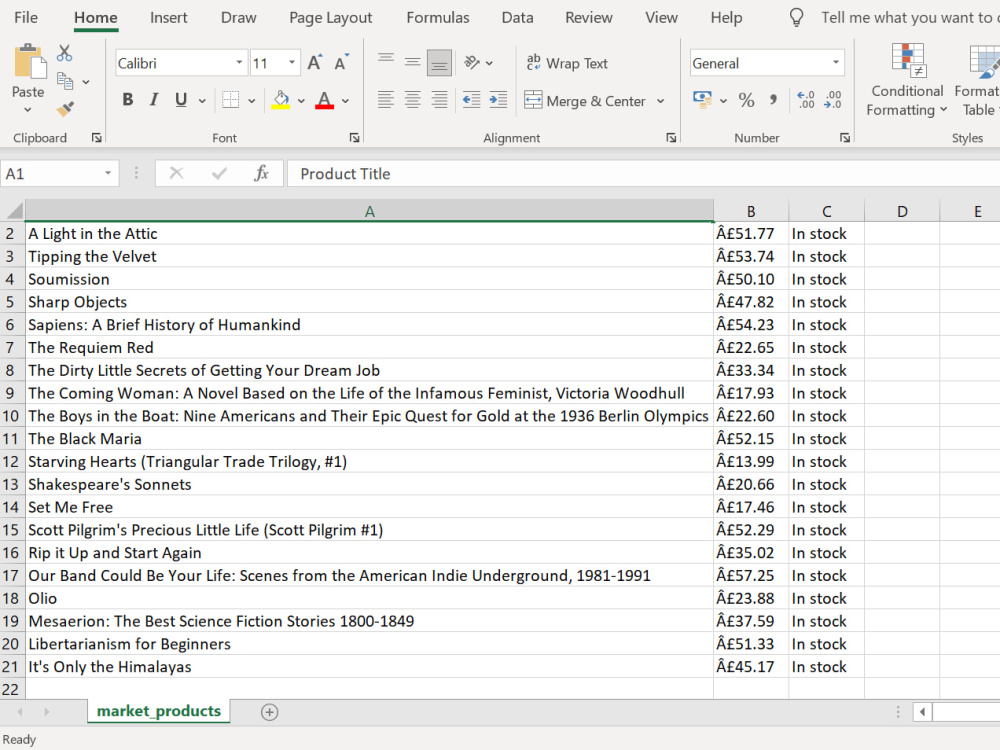The image size is (1000, 750).
Task: Select the market_products sheet tab
Action: point(159,711)
